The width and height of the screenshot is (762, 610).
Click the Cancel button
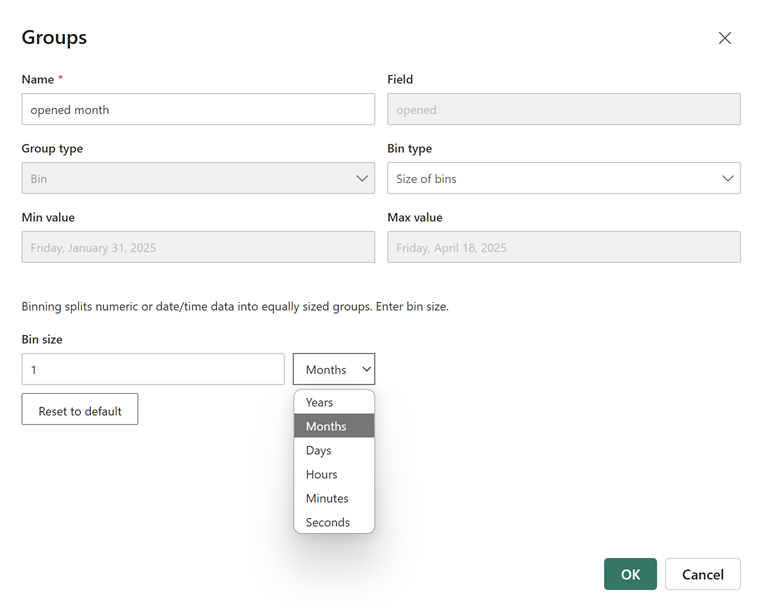[x=702, y=574]
